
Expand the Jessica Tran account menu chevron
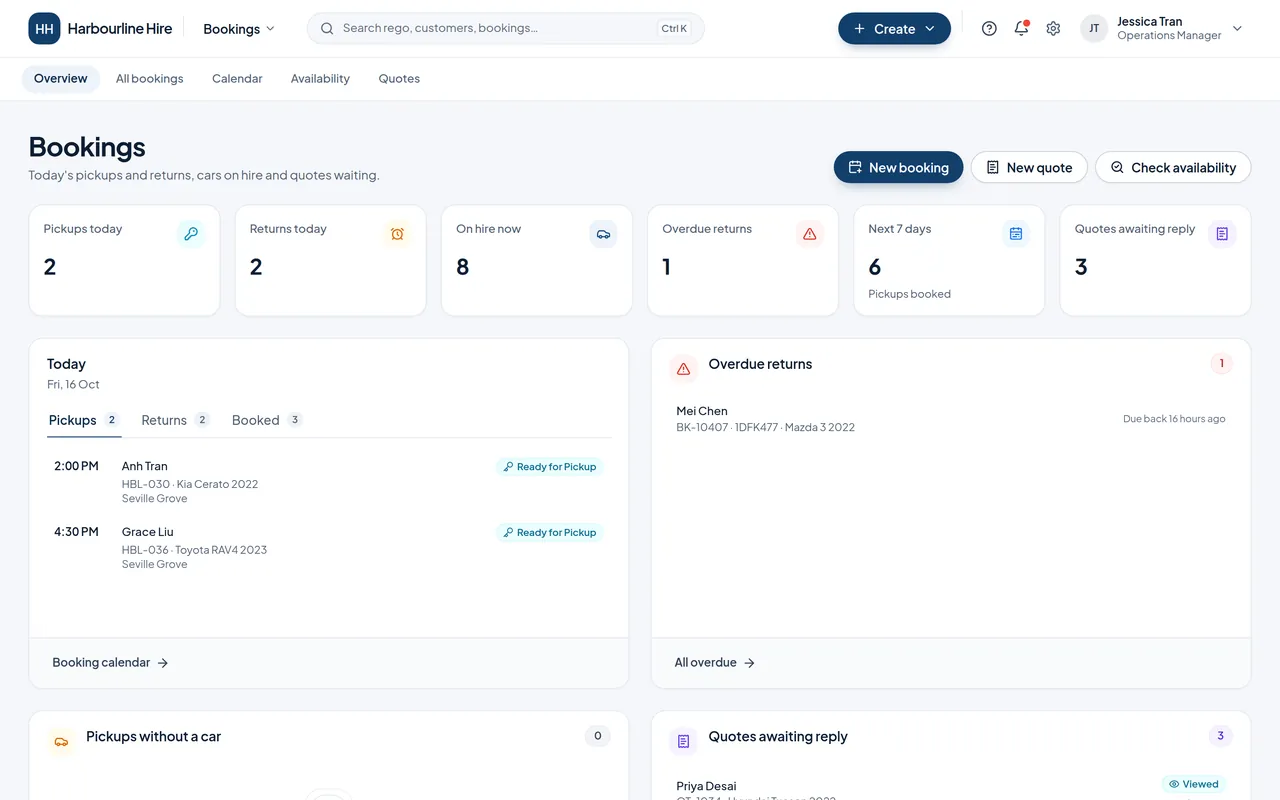tap(1237, 29)
